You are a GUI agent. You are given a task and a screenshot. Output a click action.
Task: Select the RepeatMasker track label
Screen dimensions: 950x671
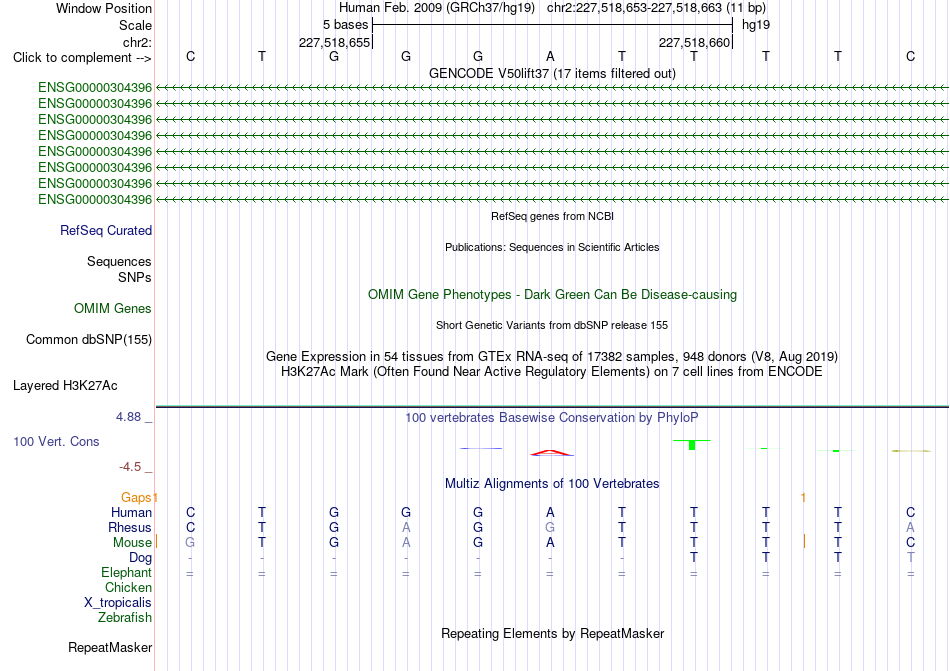[x=110, y=648]
